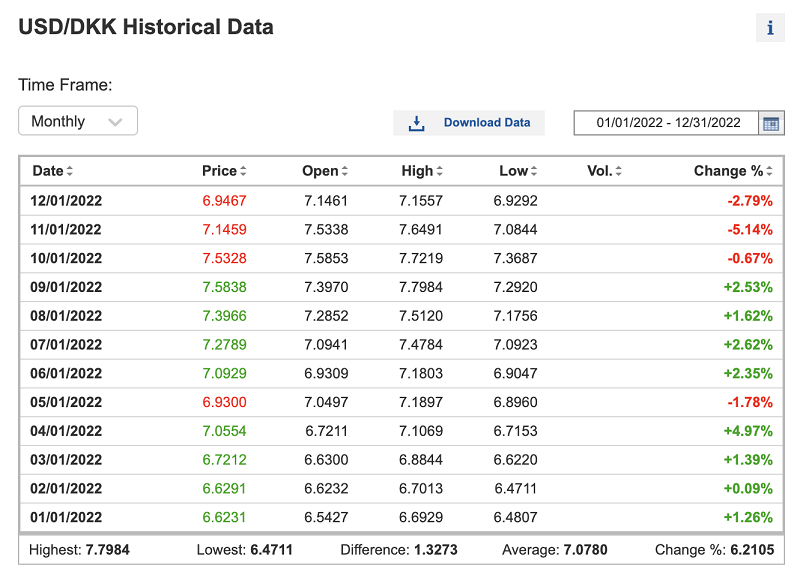Screen dimensions: 800x572
Task: Sort by High column arrows
Action: click(x=440, y=171)
